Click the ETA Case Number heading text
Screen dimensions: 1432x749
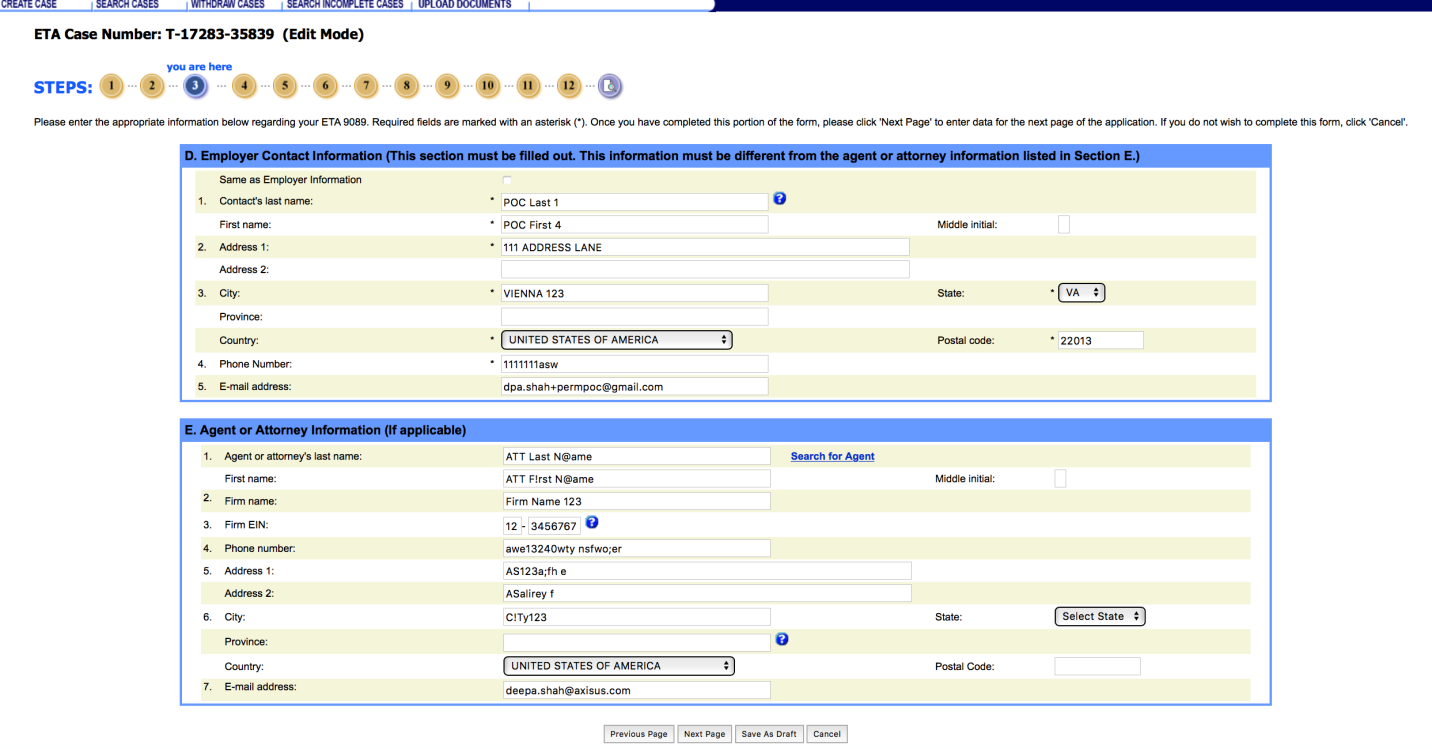[199, 35]
